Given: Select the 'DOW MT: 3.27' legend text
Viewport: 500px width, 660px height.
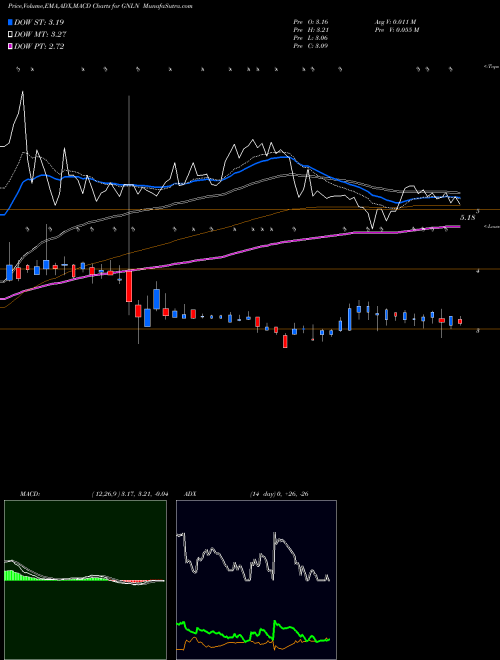Looking at the screenshot, I should [x=40, y=35].
